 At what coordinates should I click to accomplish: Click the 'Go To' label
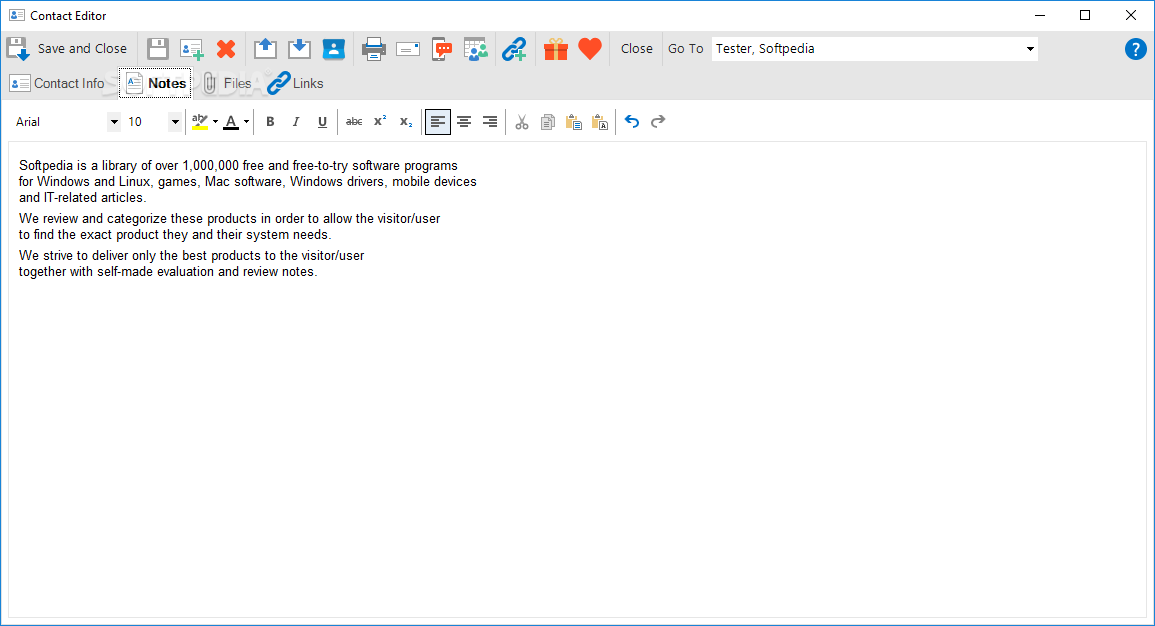(686, 49)
